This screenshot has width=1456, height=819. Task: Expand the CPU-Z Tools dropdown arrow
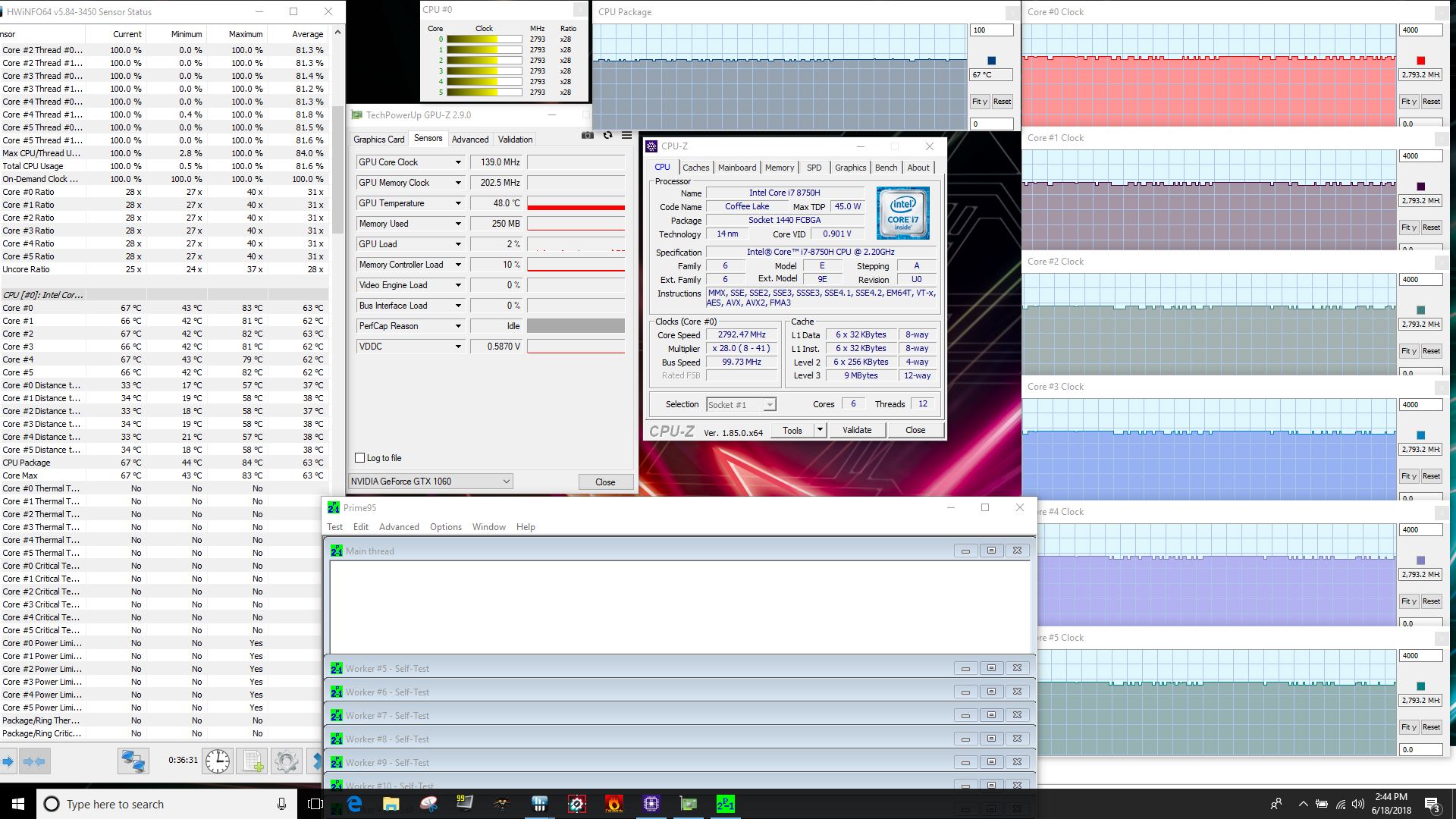click(820, 430)
